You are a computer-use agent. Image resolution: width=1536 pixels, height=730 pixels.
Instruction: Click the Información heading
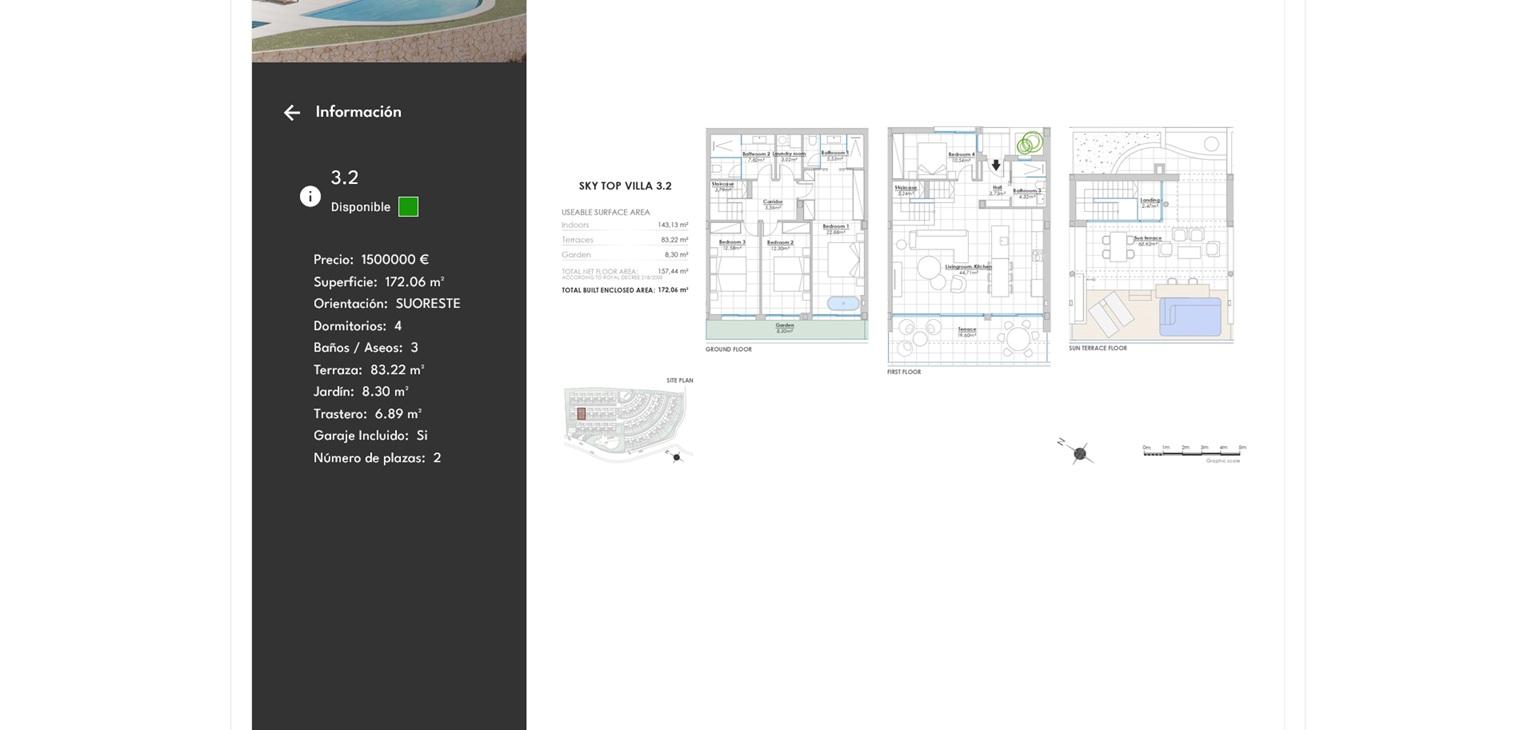click(358, 112)
